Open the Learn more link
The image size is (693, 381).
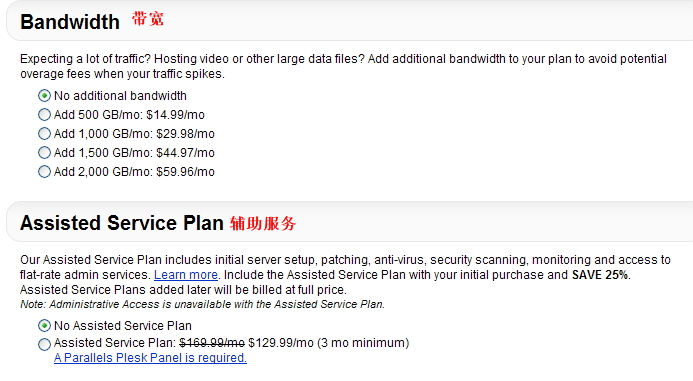186,275
